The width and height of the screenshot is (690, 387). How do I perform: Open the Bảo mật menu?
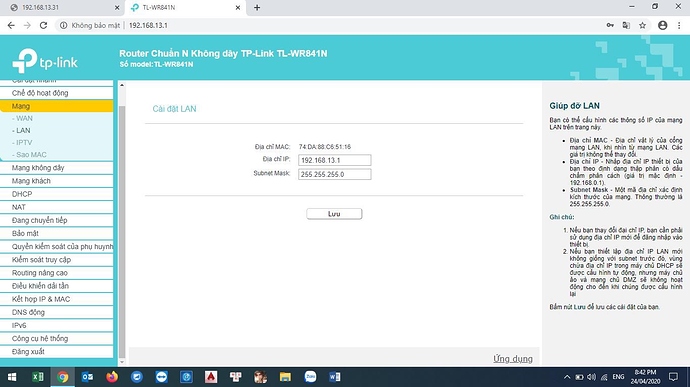[x=57, y=233]
